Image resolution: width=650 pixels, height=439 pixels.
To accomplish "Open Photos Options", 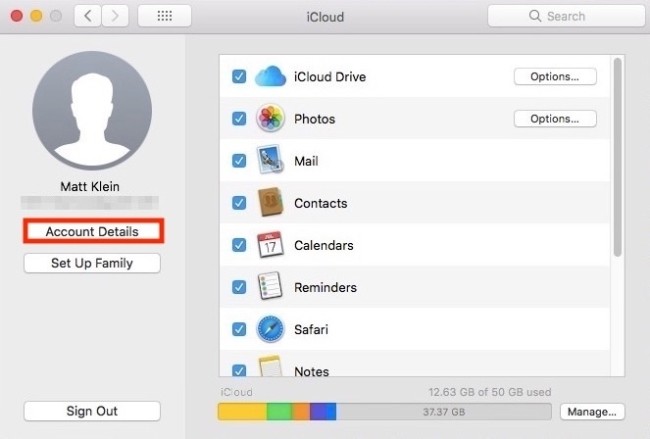I will click(555, 119).
